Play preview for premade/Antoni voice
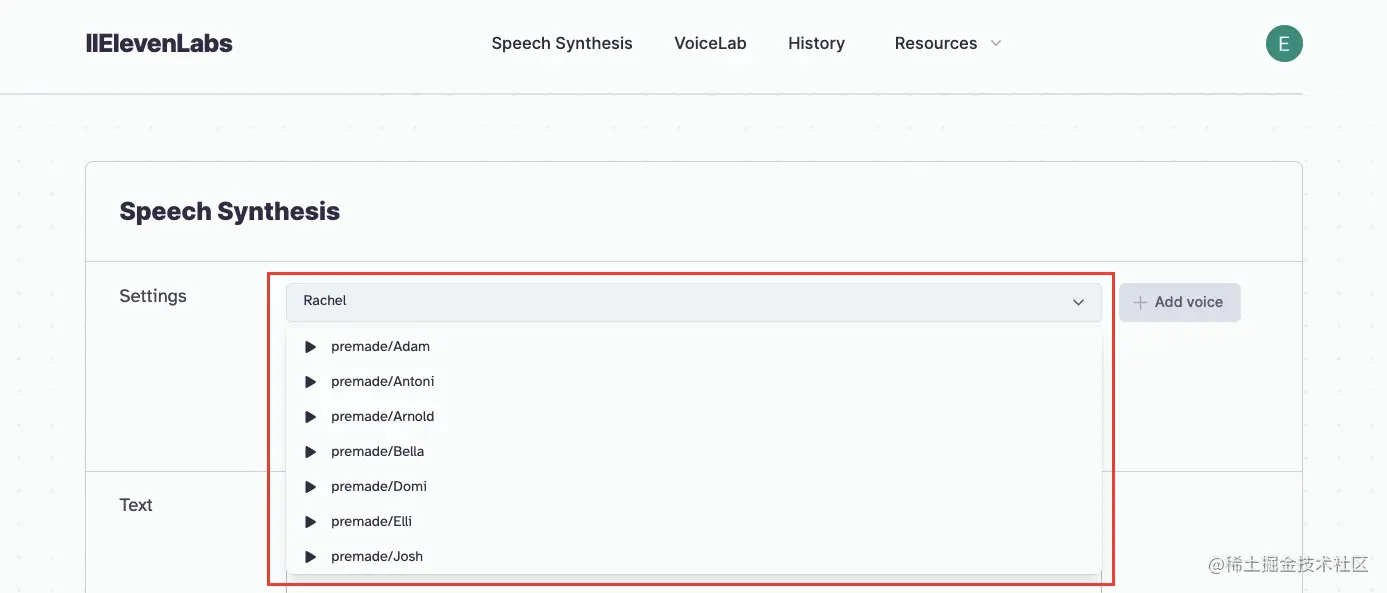 pos(310,382)
